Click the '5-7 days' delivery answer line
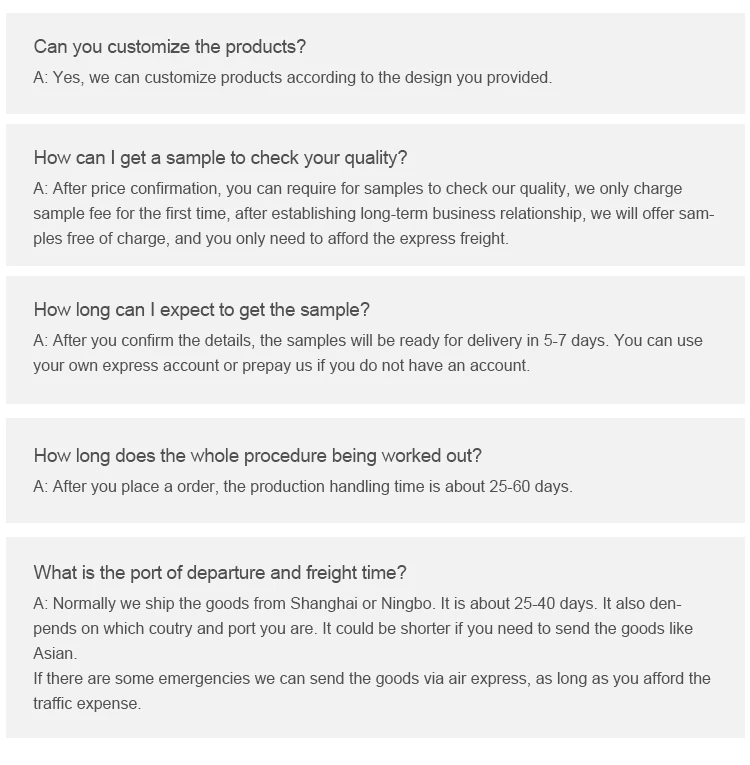Image resolution: width=750 pixels, height=765 pixels. [368, 341]
